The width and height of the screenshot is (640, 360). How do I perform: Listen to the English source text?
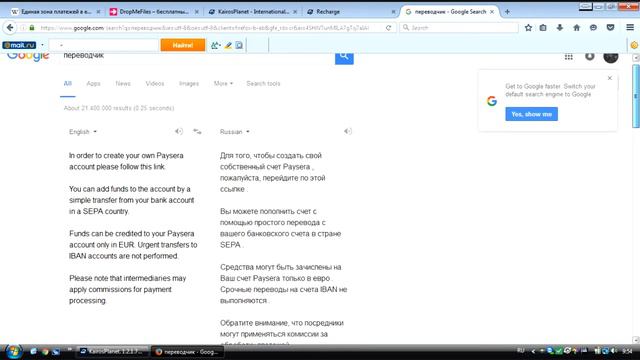(179, 131)
